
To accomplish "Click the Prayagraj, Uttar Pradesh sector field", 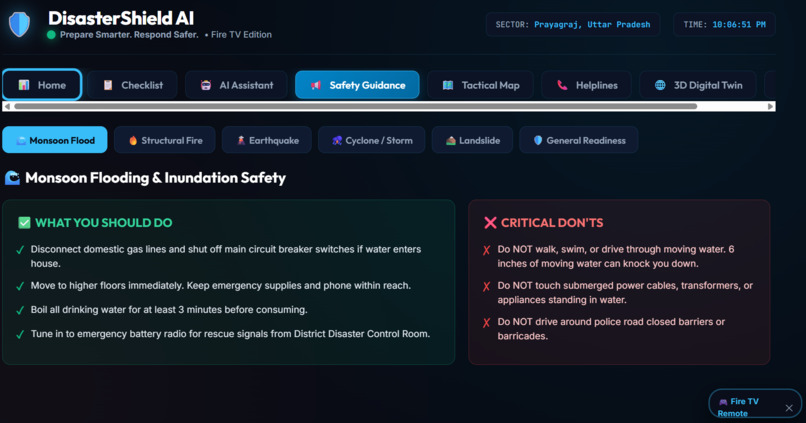I will (573, 24).
